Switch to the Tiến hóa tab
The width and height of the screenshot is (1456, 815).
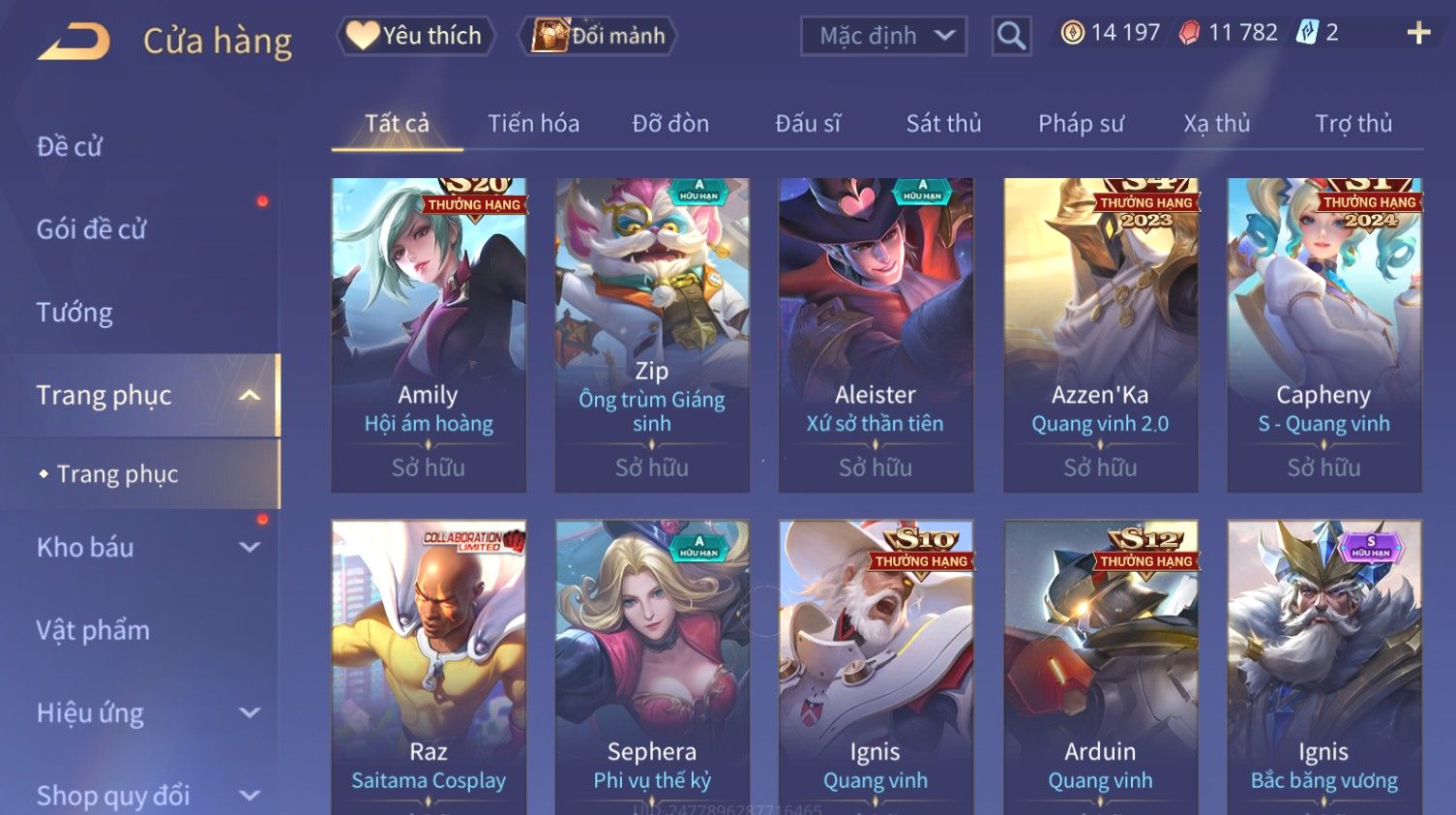coord(533,124)
